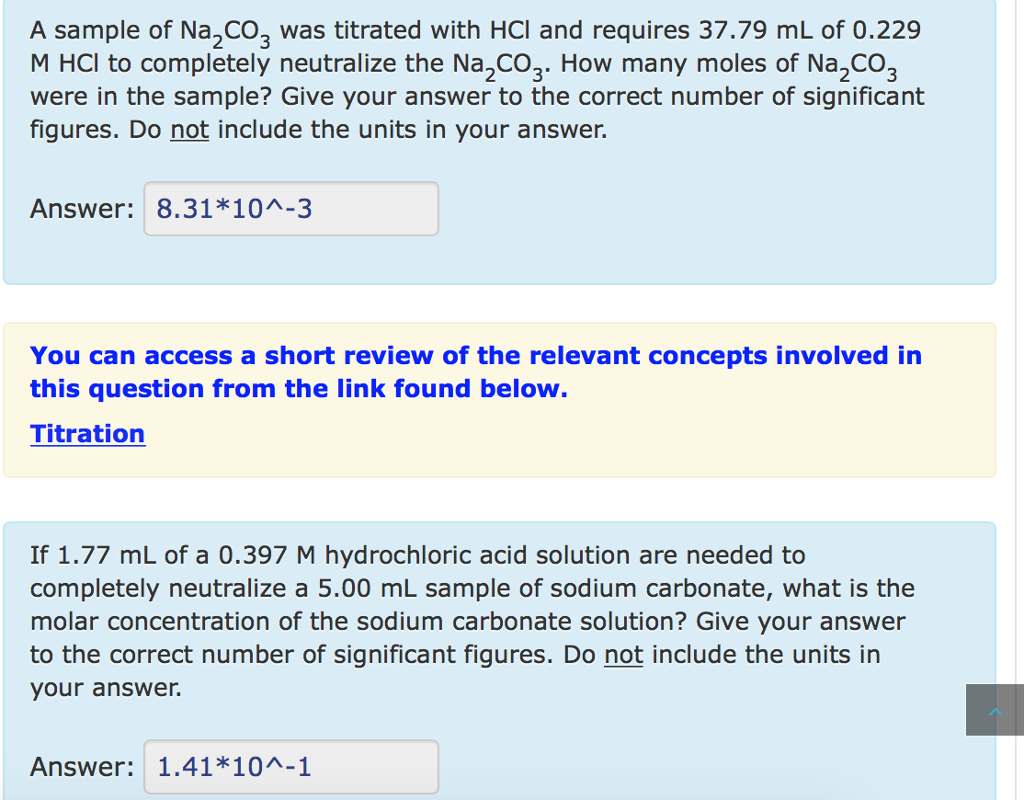Screen dimensions: 1024x800
Task: Click the underlined 'not' in the Na2CO3 question
Action: point(190,131)
